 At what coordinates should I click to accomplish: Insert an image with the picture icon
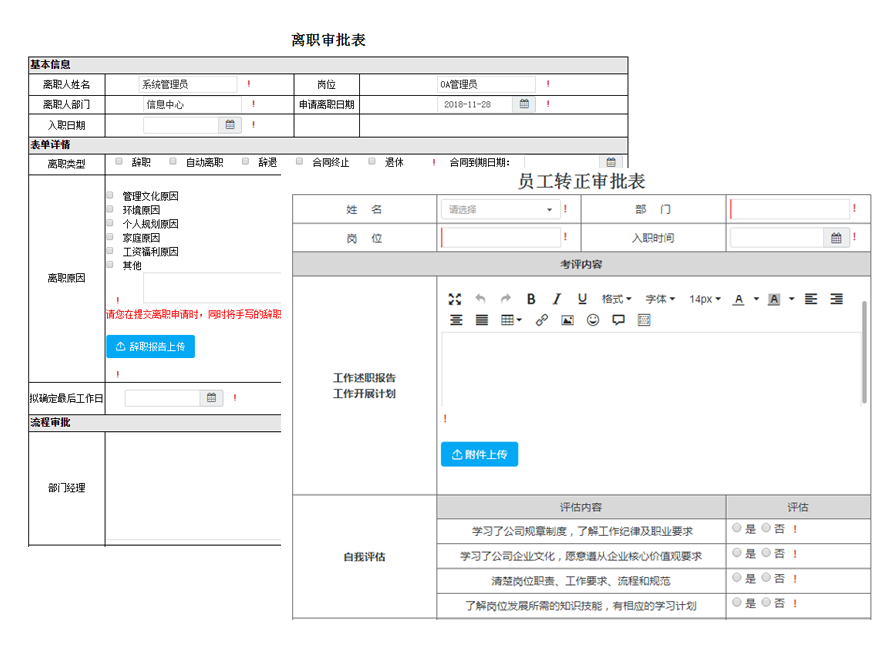567,320
